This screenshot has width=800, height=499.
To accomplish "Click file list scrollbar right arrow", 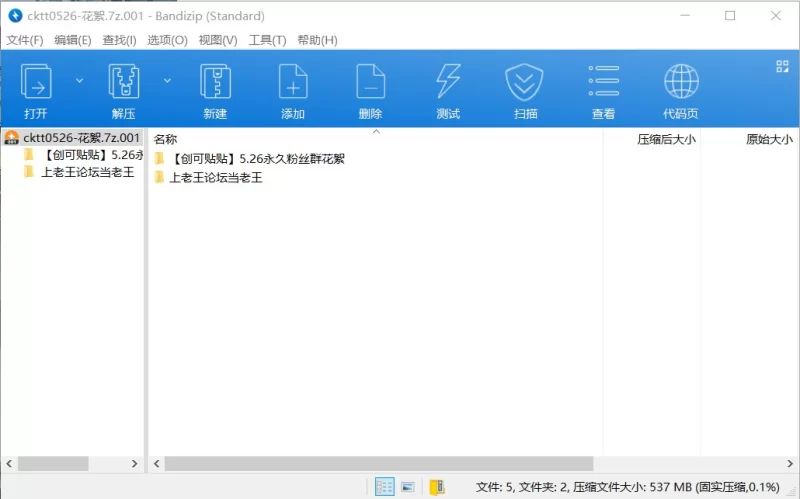I will 790,464.
